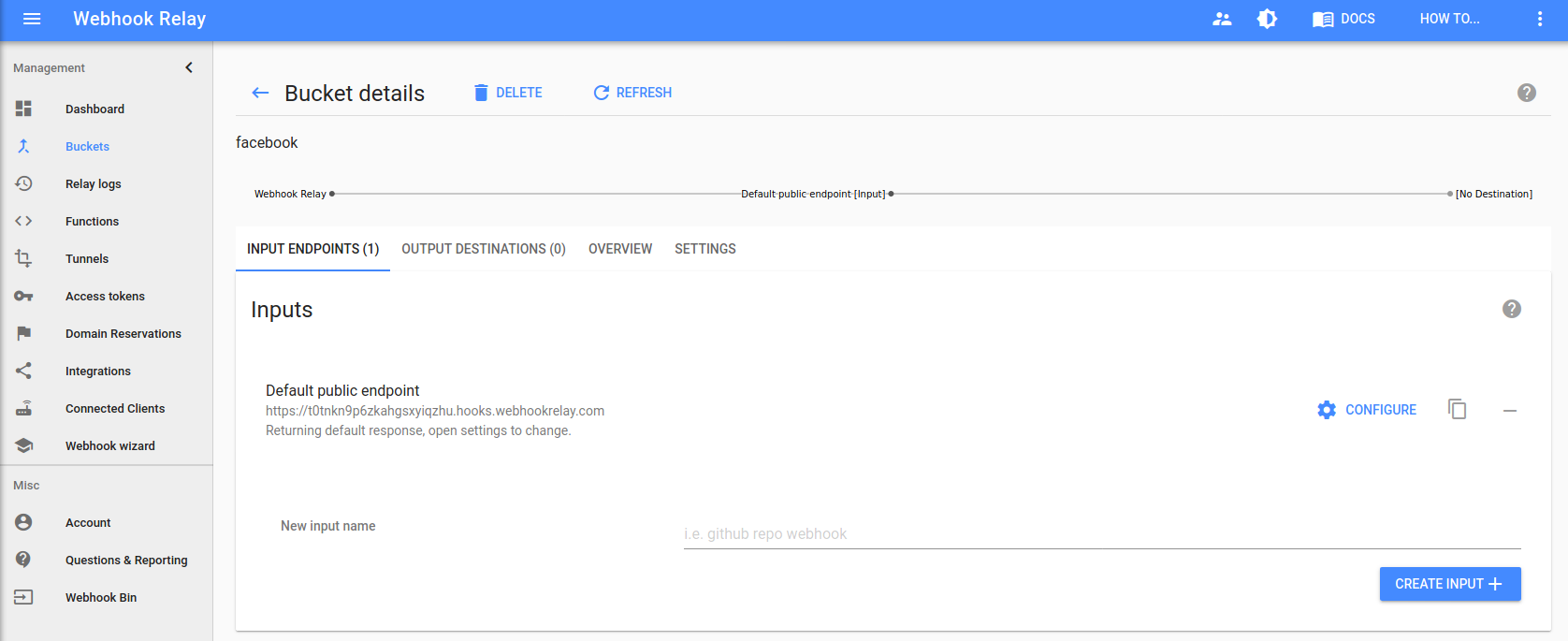Open the DOCS link
This screenshot has height=641, width=1568.
point(1343,19)
